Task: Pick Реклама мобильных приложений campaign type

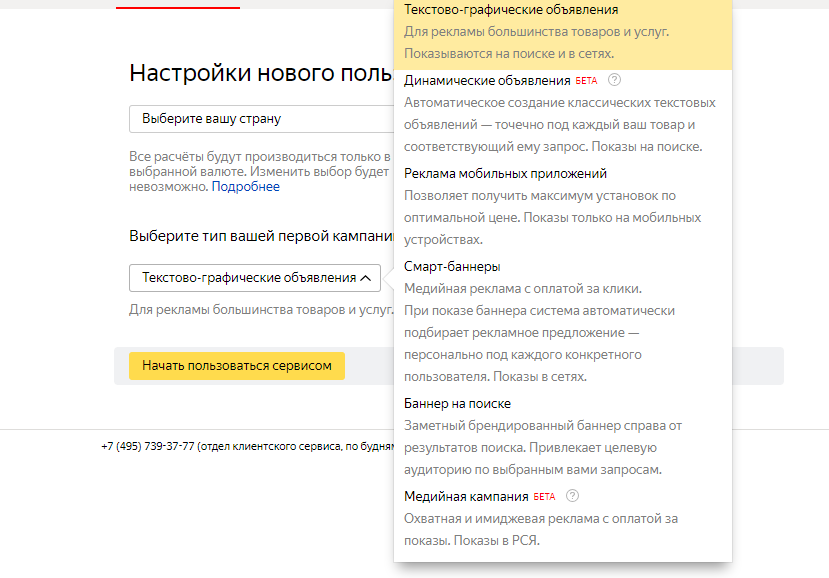Action: (505, 173)
